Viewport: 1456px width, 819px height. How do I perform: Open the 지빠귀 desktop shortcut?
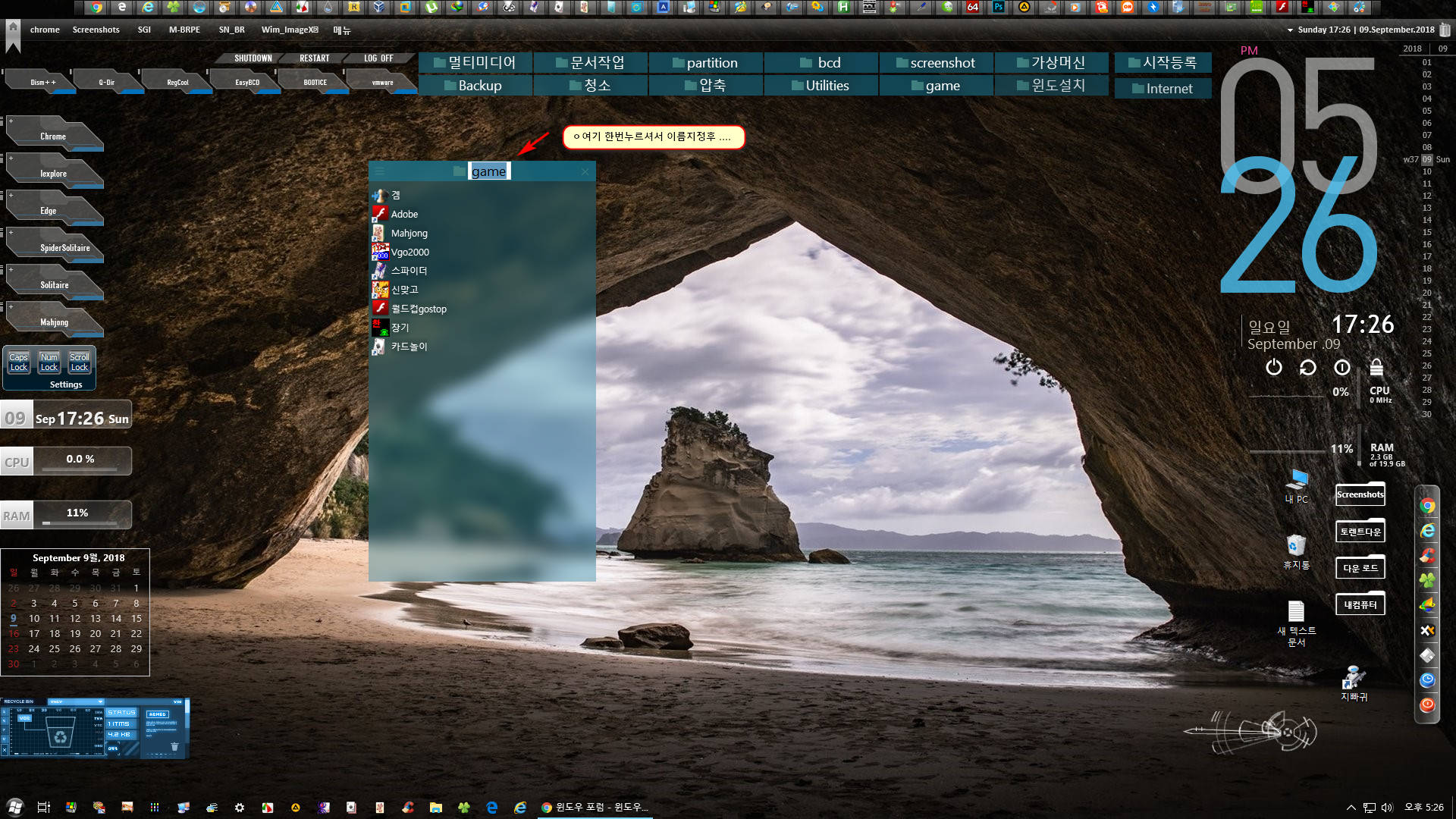(1354, 682)
